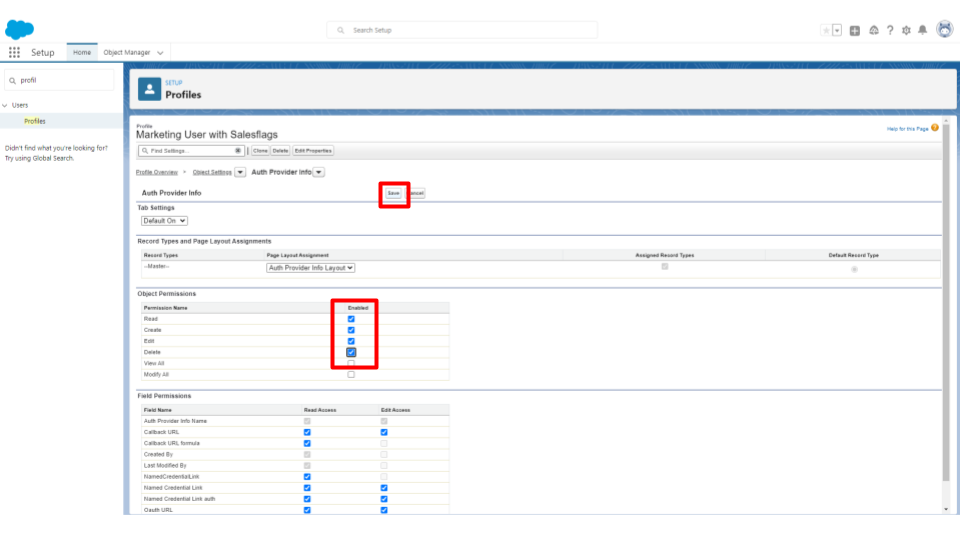Click the page vertical scrollbar
This screenshot has height=540, width=960.
[x=946, y=304]
